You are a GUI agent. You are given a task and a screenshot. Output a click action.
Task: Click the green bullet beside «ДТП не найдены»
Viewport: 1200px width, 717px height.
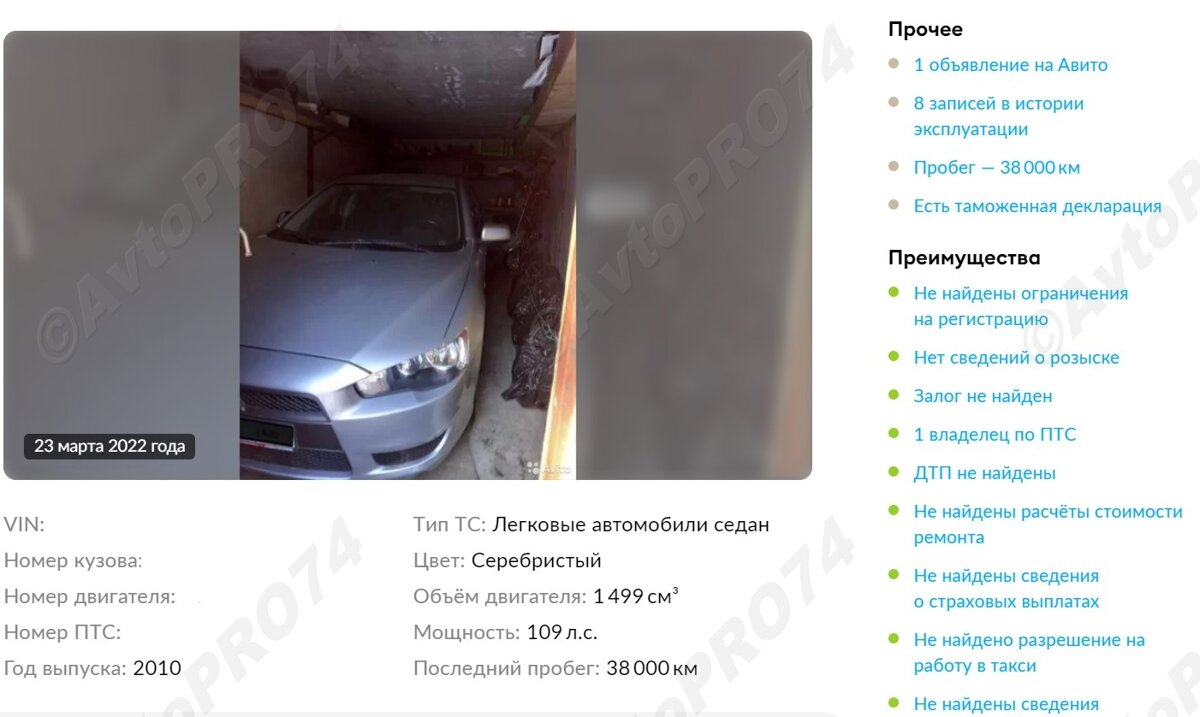point(894,472)
